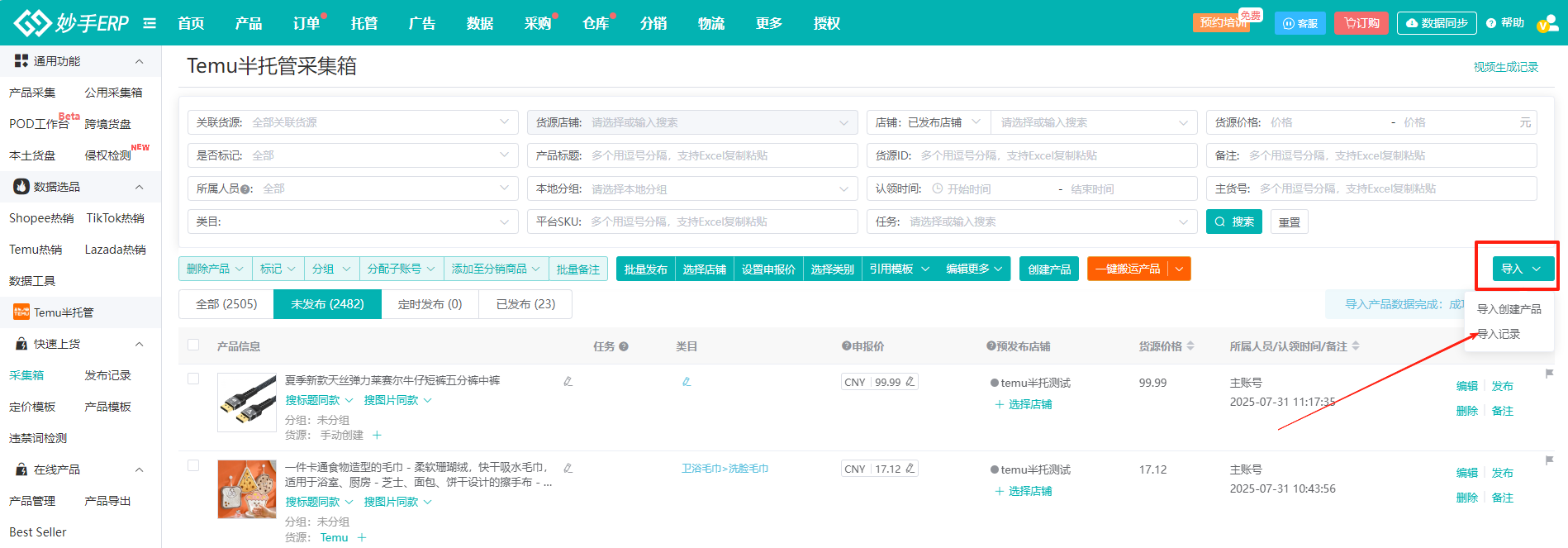The height and width of the screenshot is (548, 1568).
Task: Click the 帮助 help icon
Action: 1505,23
